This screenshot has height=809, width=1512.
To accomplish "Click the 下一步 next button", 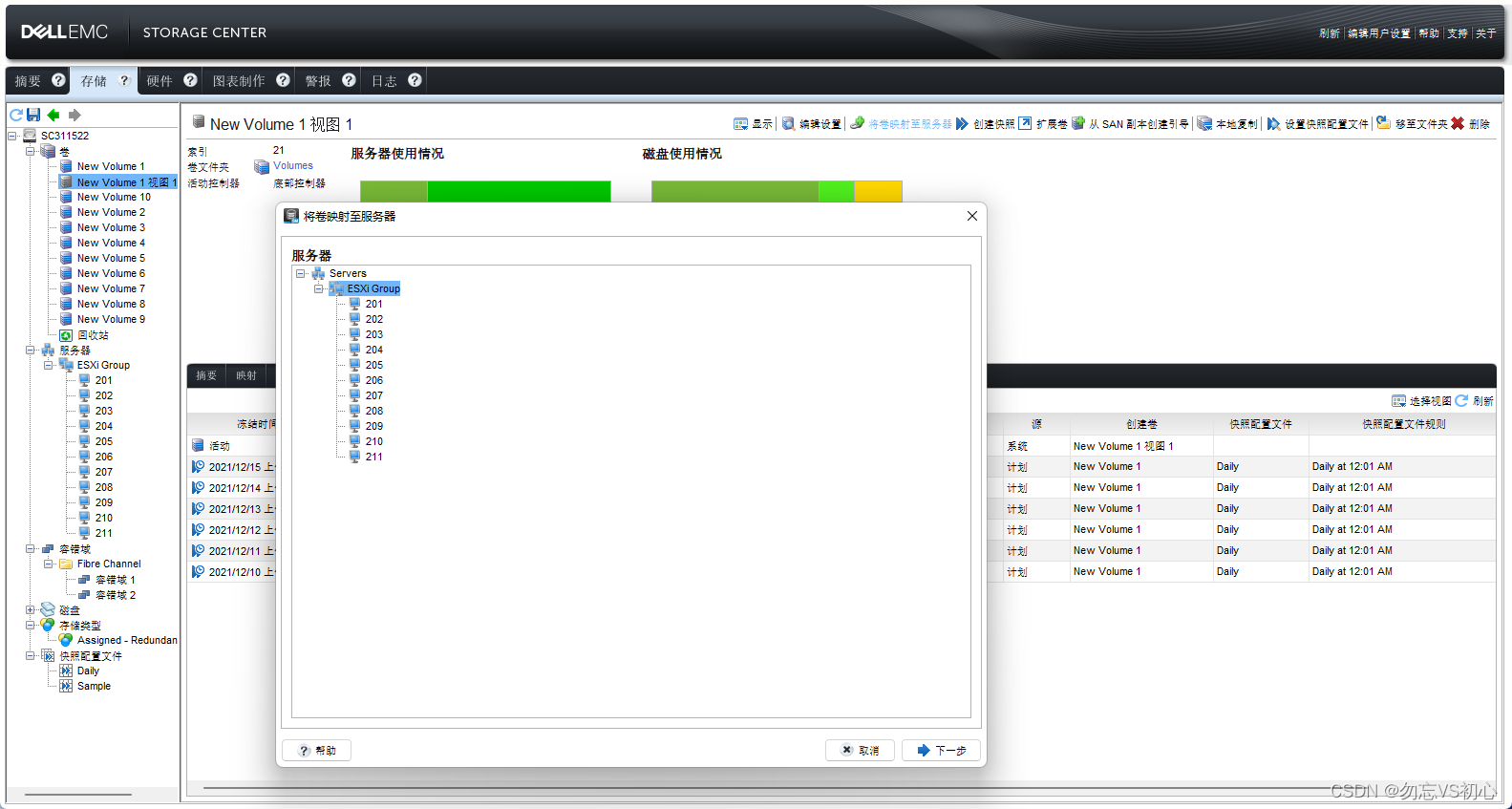I will 941,751.
